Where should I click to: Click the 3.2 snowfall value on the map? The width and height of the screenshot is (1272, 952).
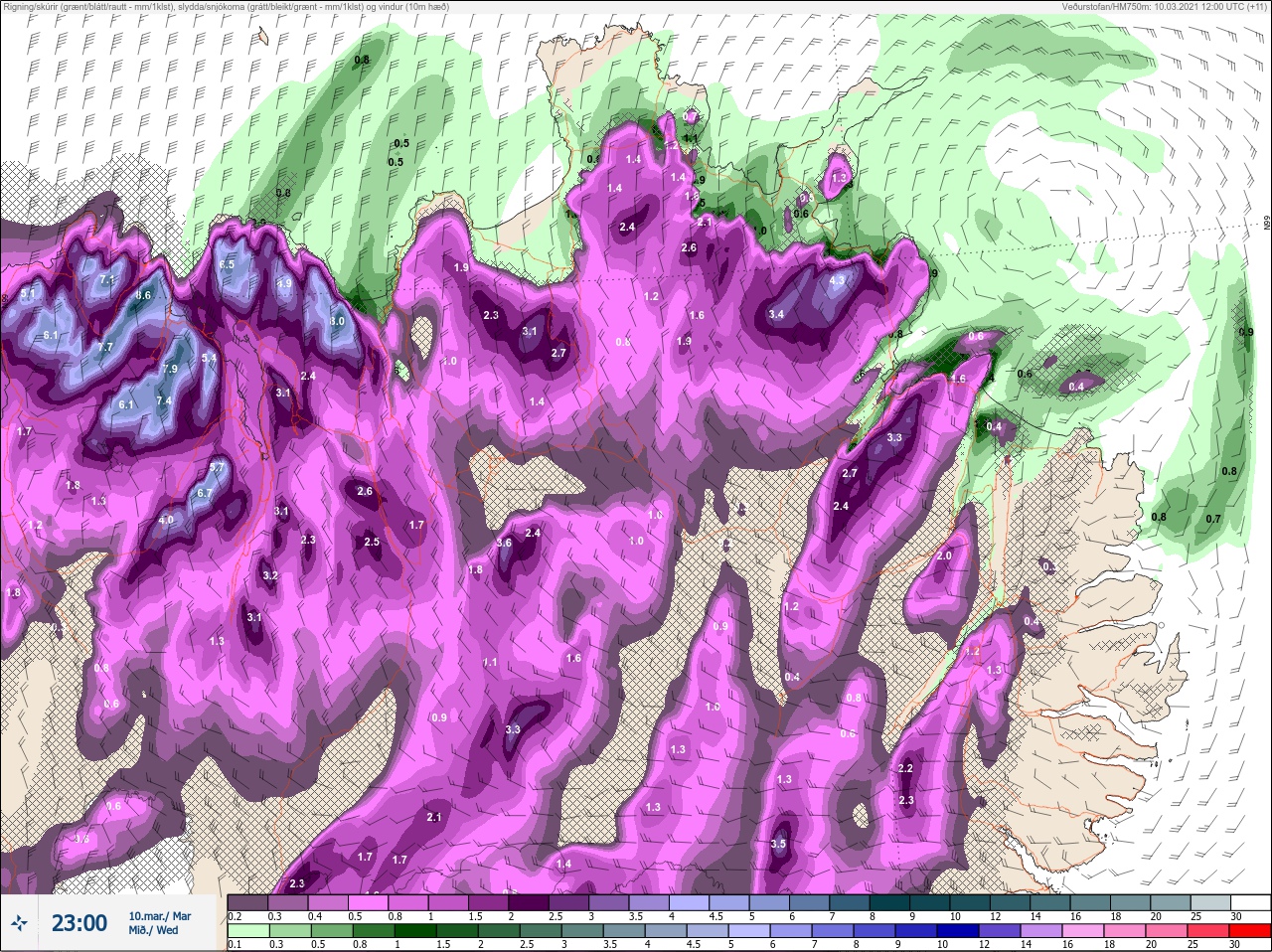(x=270, y=575)
